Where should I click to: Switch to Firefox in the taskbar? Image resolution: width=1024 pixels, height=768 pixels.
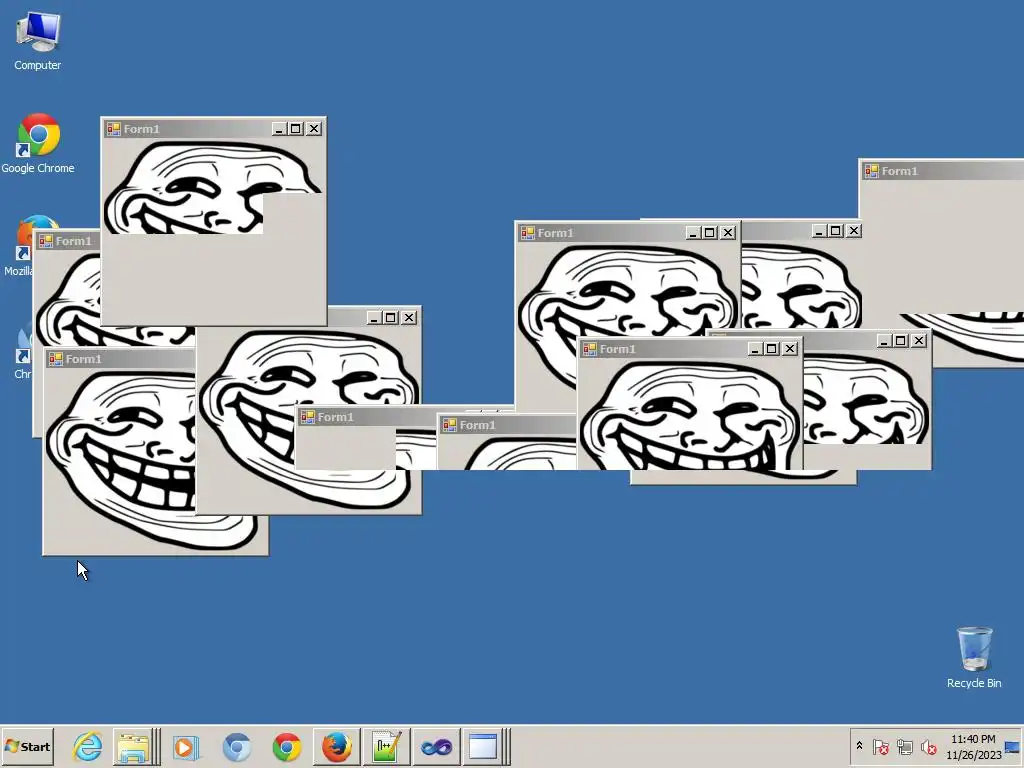[336, 746]
